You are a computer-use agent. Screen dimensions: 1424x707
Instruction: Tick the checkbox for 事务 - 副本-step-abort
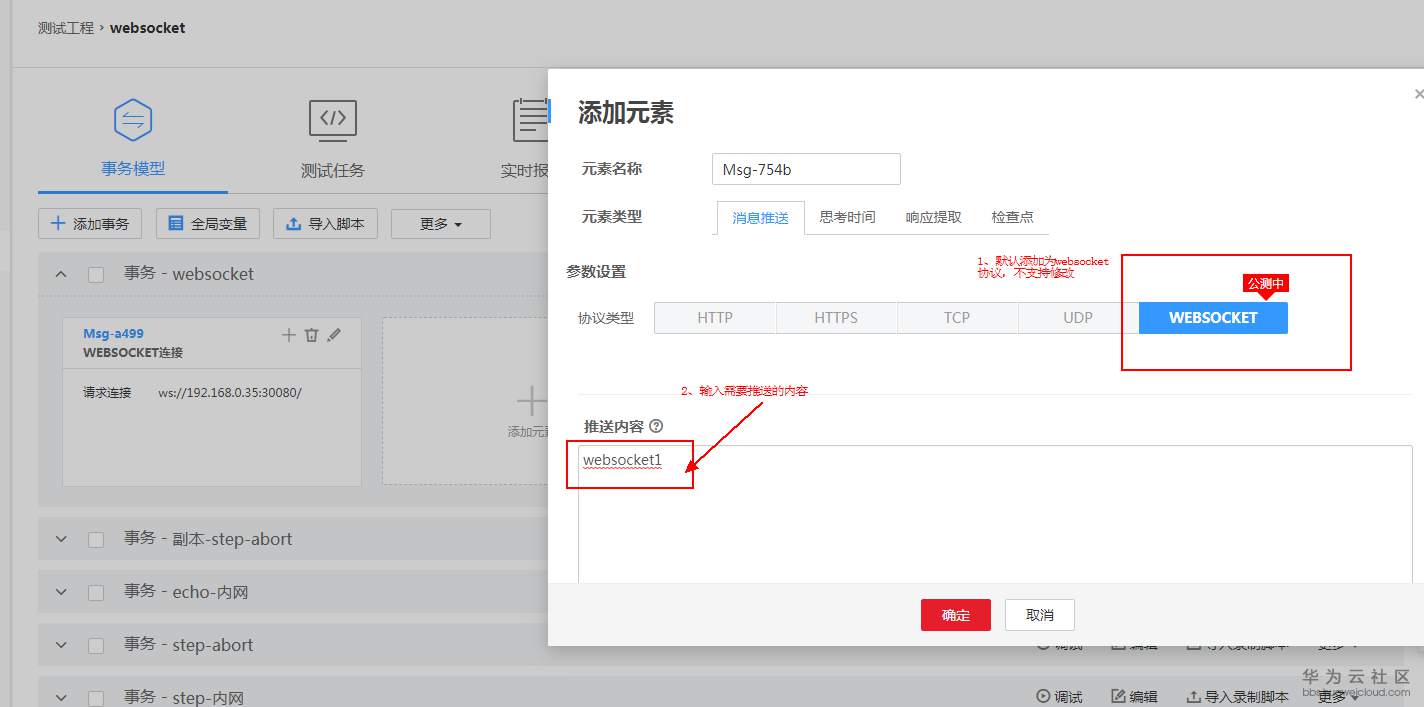(x=96, y=540)
